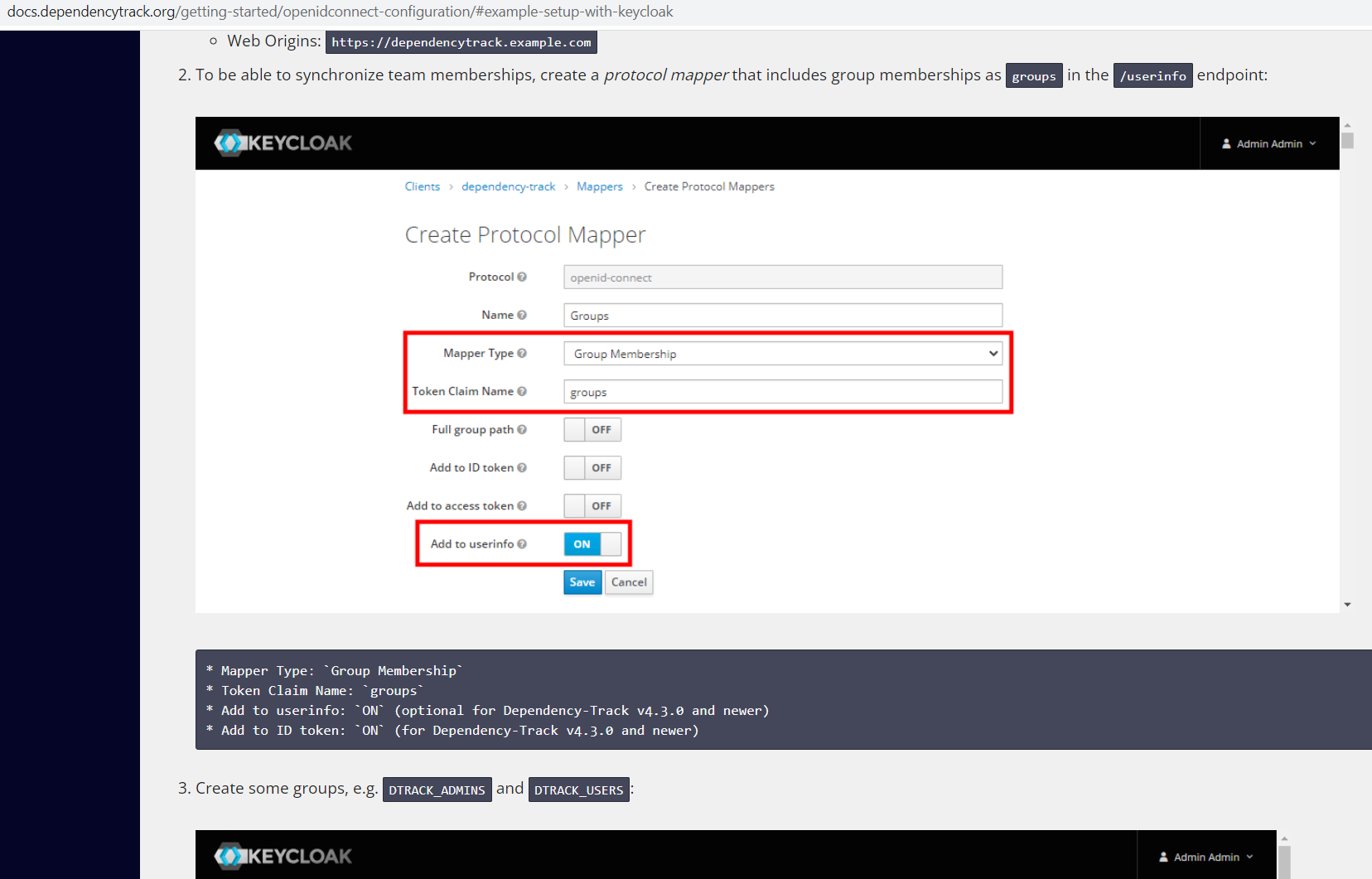
Task: Click the help icon next to Name
Action: pyautogui.click(x=523, y=315)
